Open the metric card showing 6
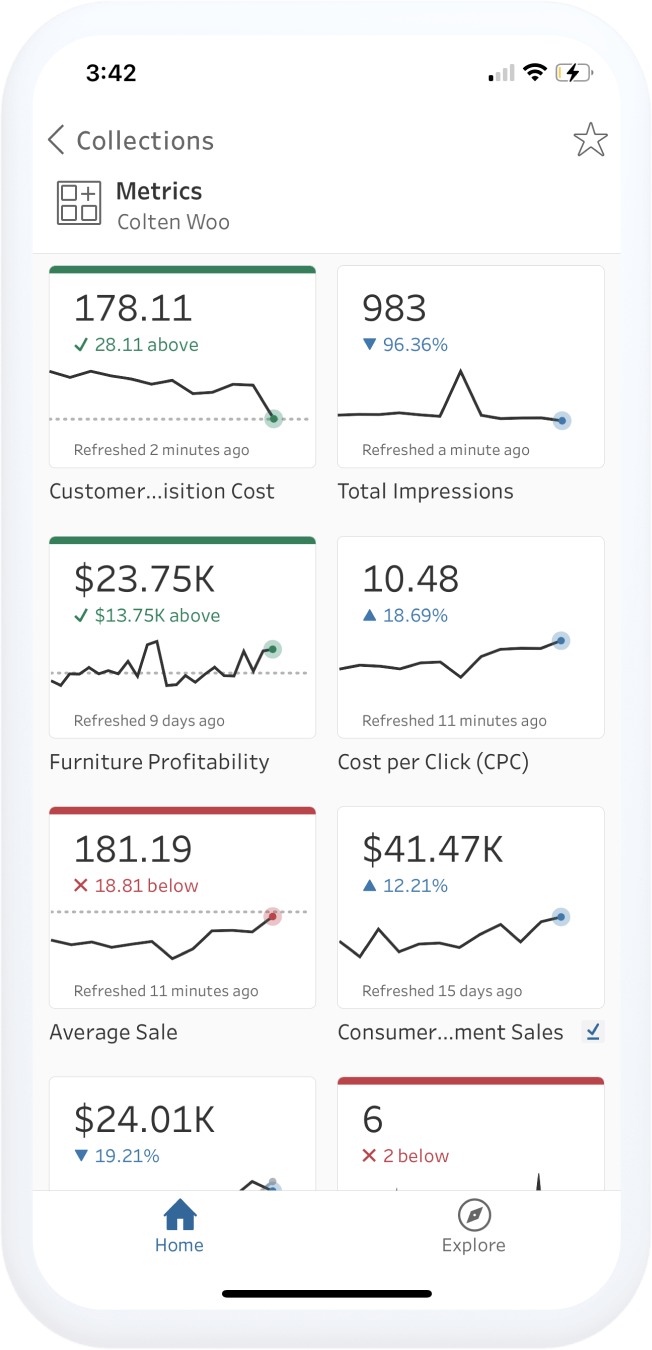This screenshot has width=652, height=1350. pos(471,1134)
